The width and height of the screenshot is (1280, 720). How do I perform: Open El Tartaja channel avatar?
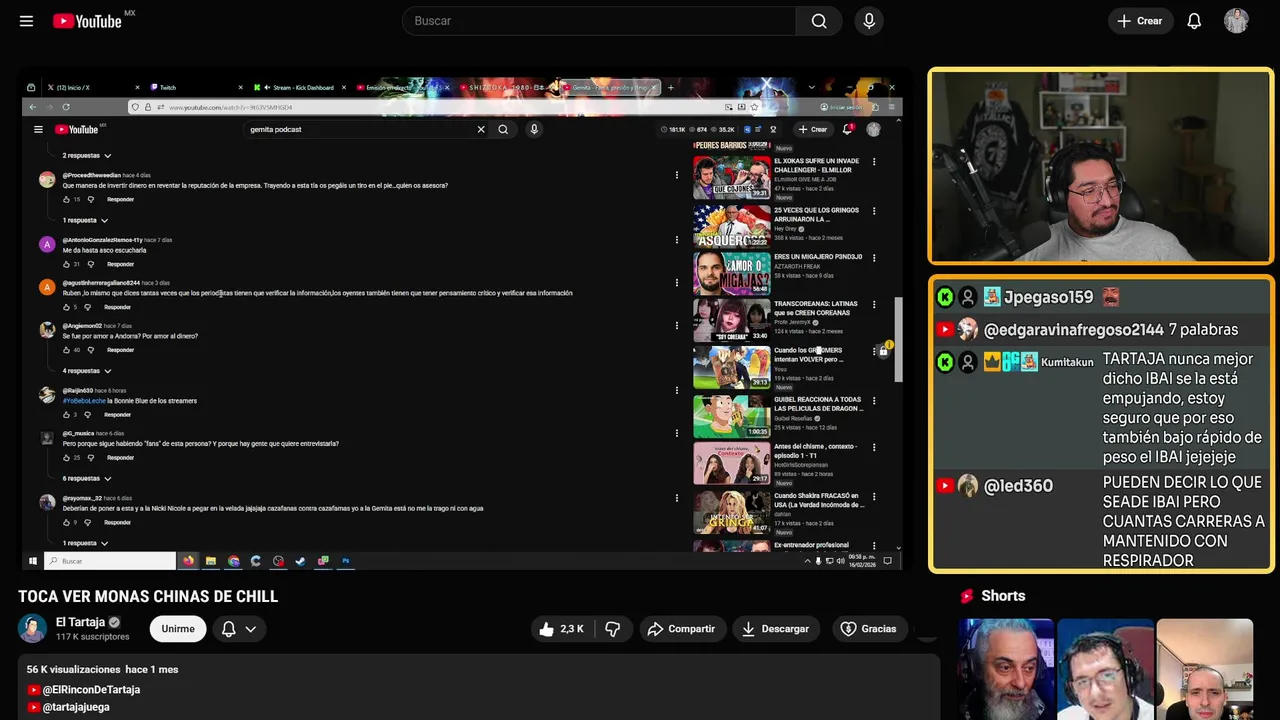[33, 629]
